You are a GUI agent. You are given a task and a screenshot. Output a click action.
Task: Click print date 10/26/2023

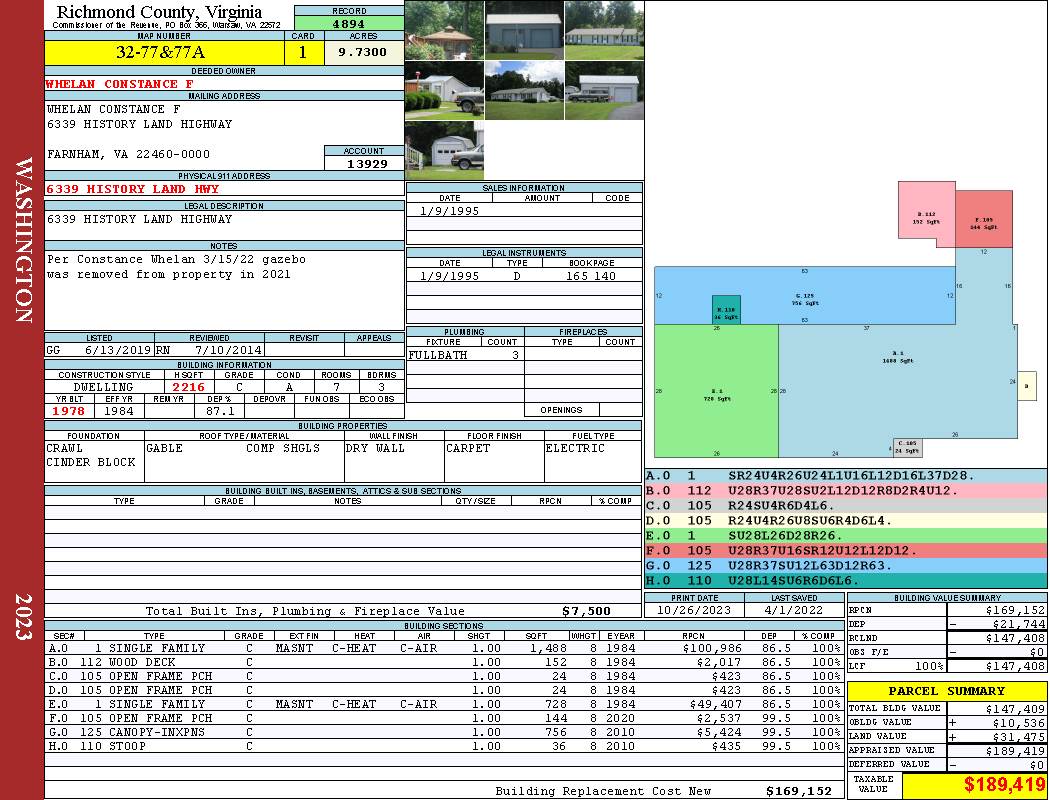pos(694,610)
